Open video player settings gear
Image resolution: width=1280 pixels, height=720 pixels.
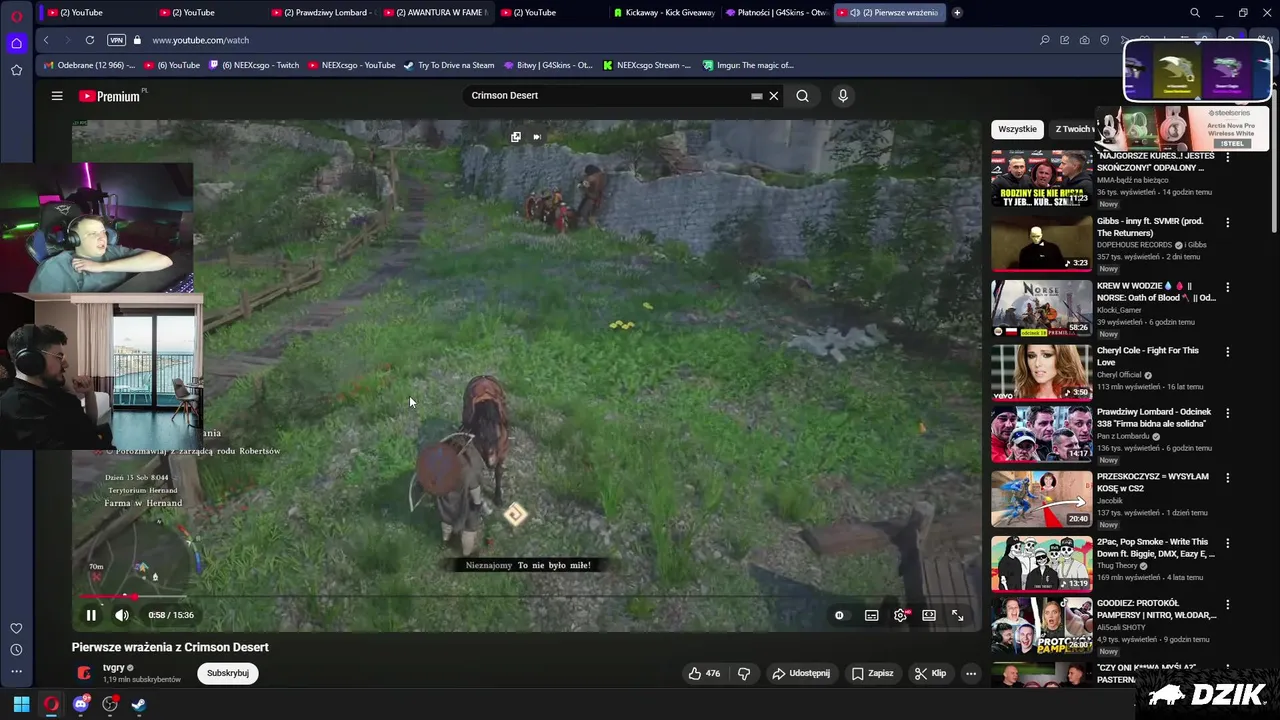pyautogui.click(x=900, y=616)
